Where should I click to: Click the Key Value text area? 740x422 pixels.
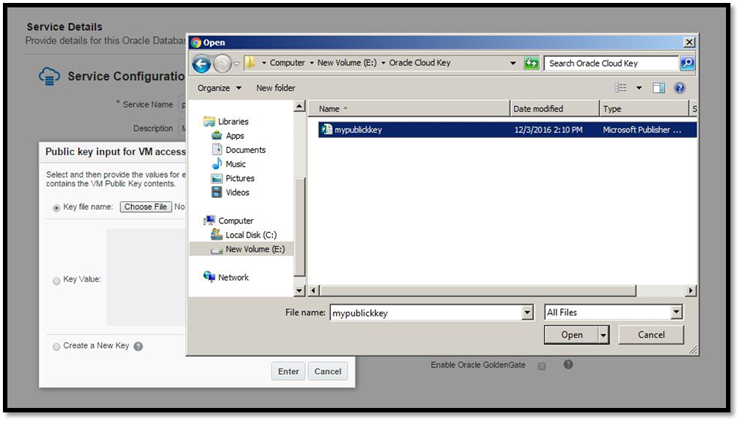145,278
